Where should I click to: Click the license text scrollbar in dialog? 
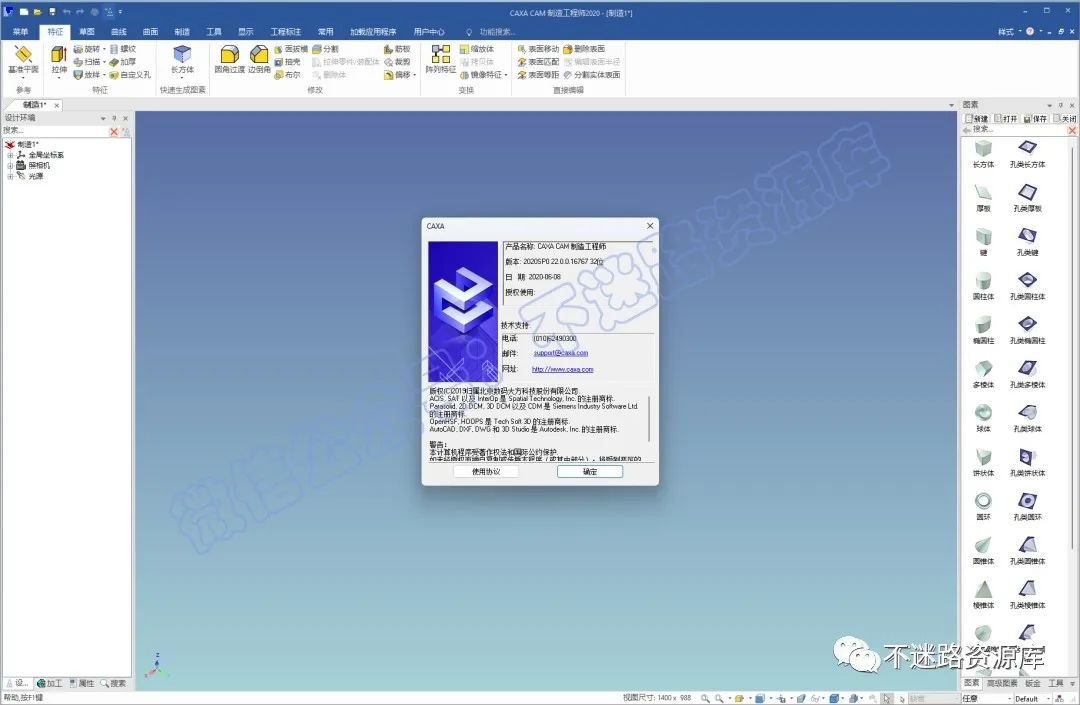point(650,420)
